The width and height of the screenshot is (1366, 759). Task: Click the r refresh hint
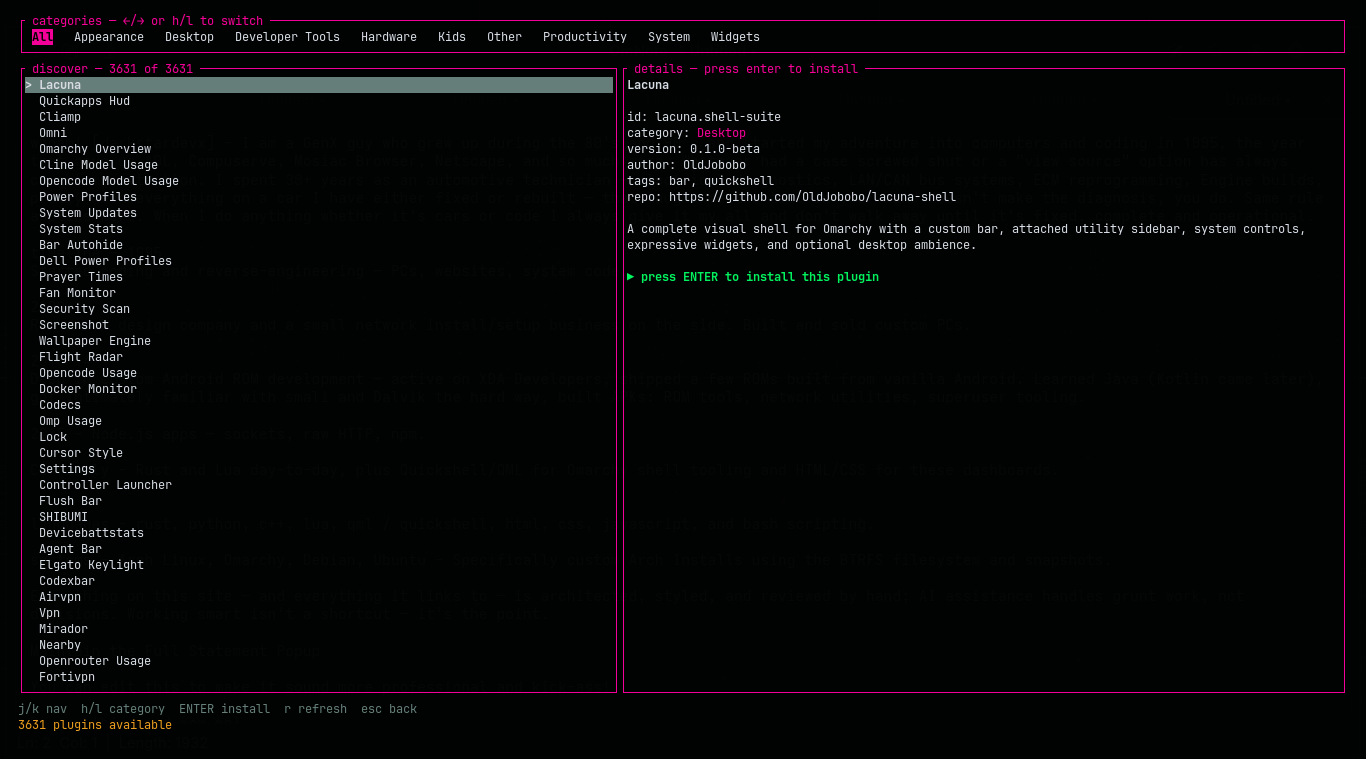pos(315,709)
